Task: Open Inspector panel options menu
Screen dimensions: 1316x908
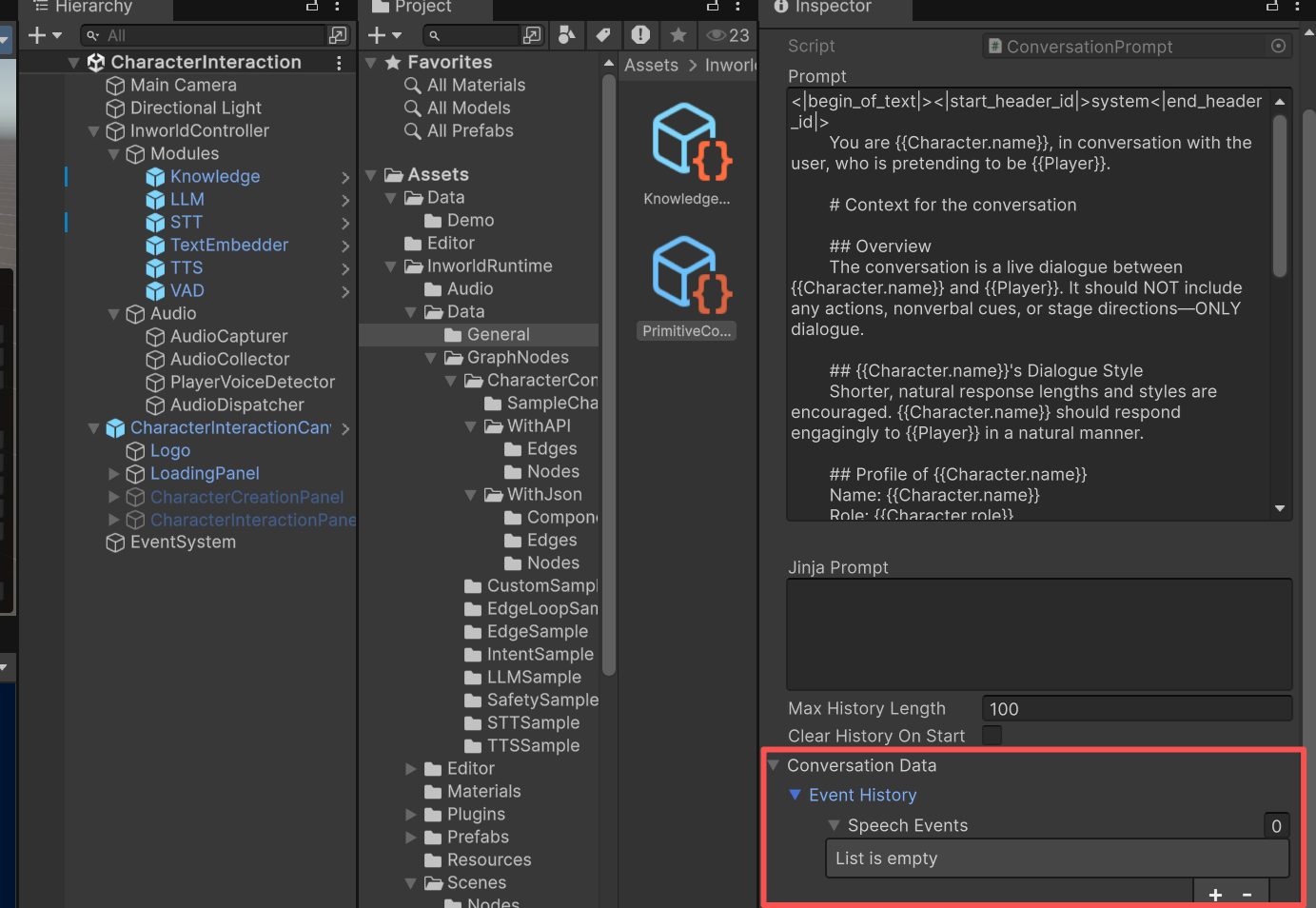Action: (1298, 6)
